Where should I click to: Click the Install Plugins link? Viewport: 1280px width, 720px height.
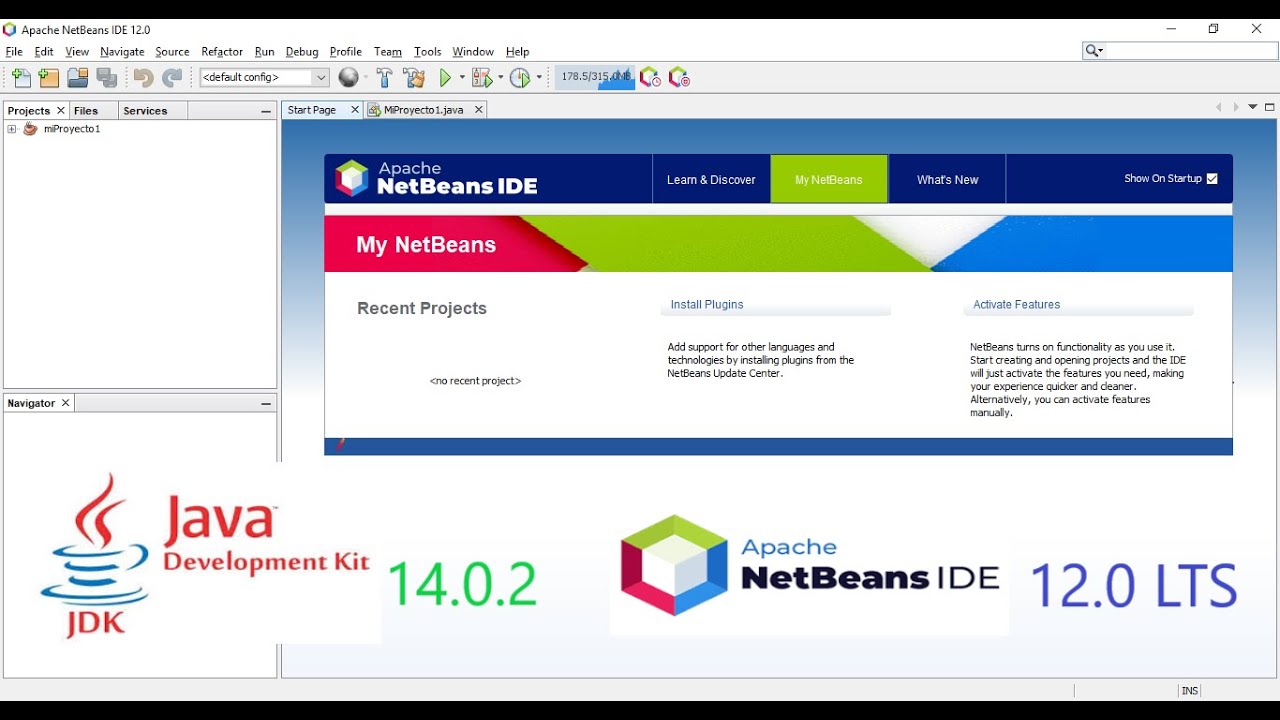point(707,305)
